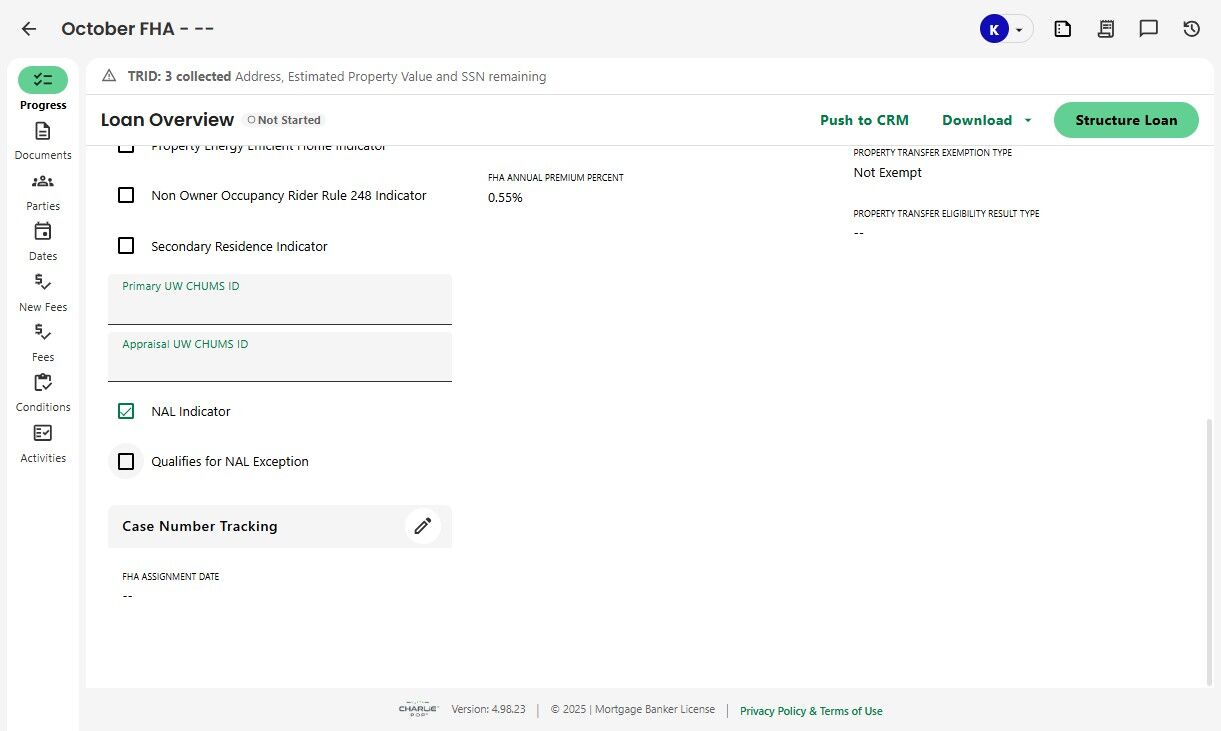1221x731 pixels.
Task: Open the Documents sidebar section
Action: [x=43, y=140]
